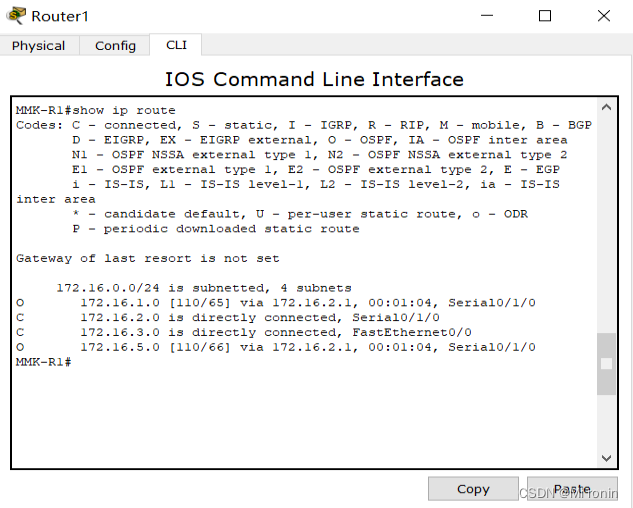Close the Router1 window
Screen dimensions: 633x508
click(x=604, y=16)
